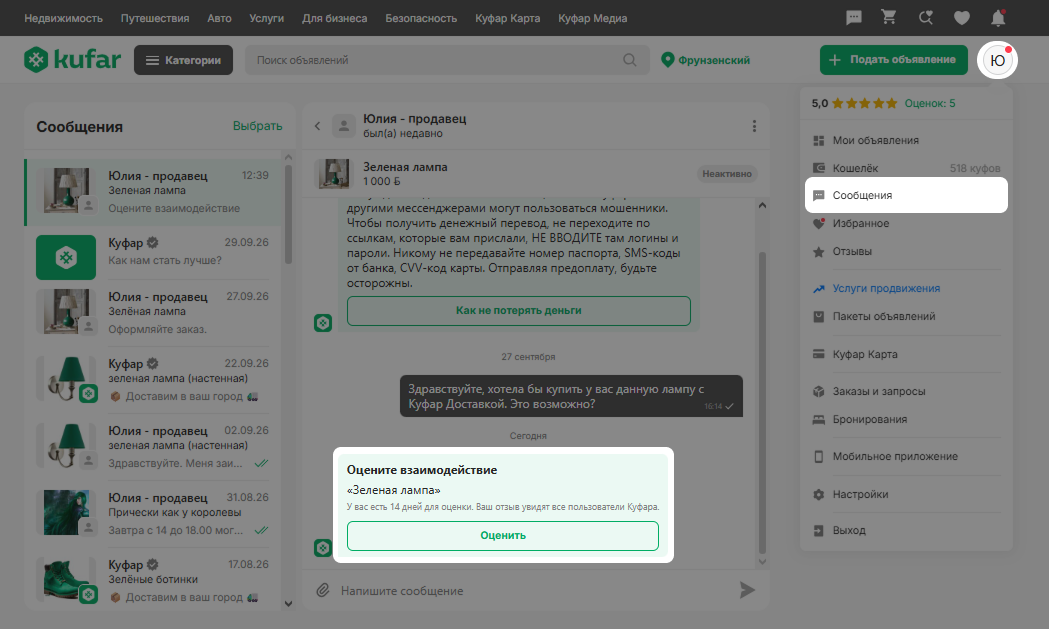The height and width of the screenshot is (629, 1049).
Task: Open the chat messages icon in top bar
Action: click(x=854, y=18)
